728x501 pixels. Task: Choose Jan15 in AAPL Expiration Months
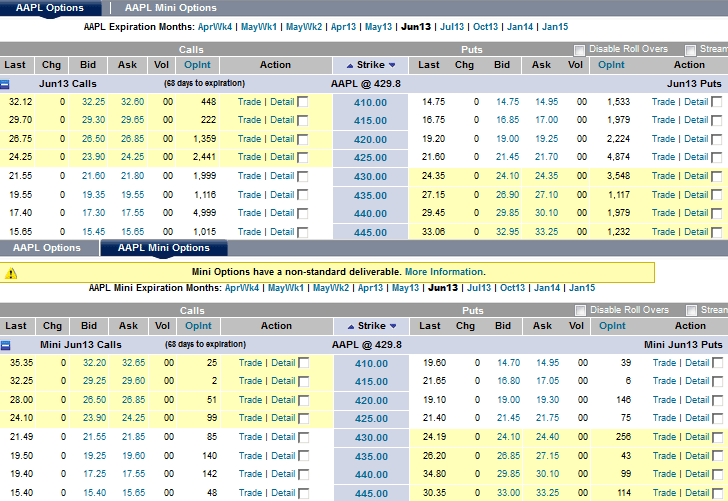[555, 27]
